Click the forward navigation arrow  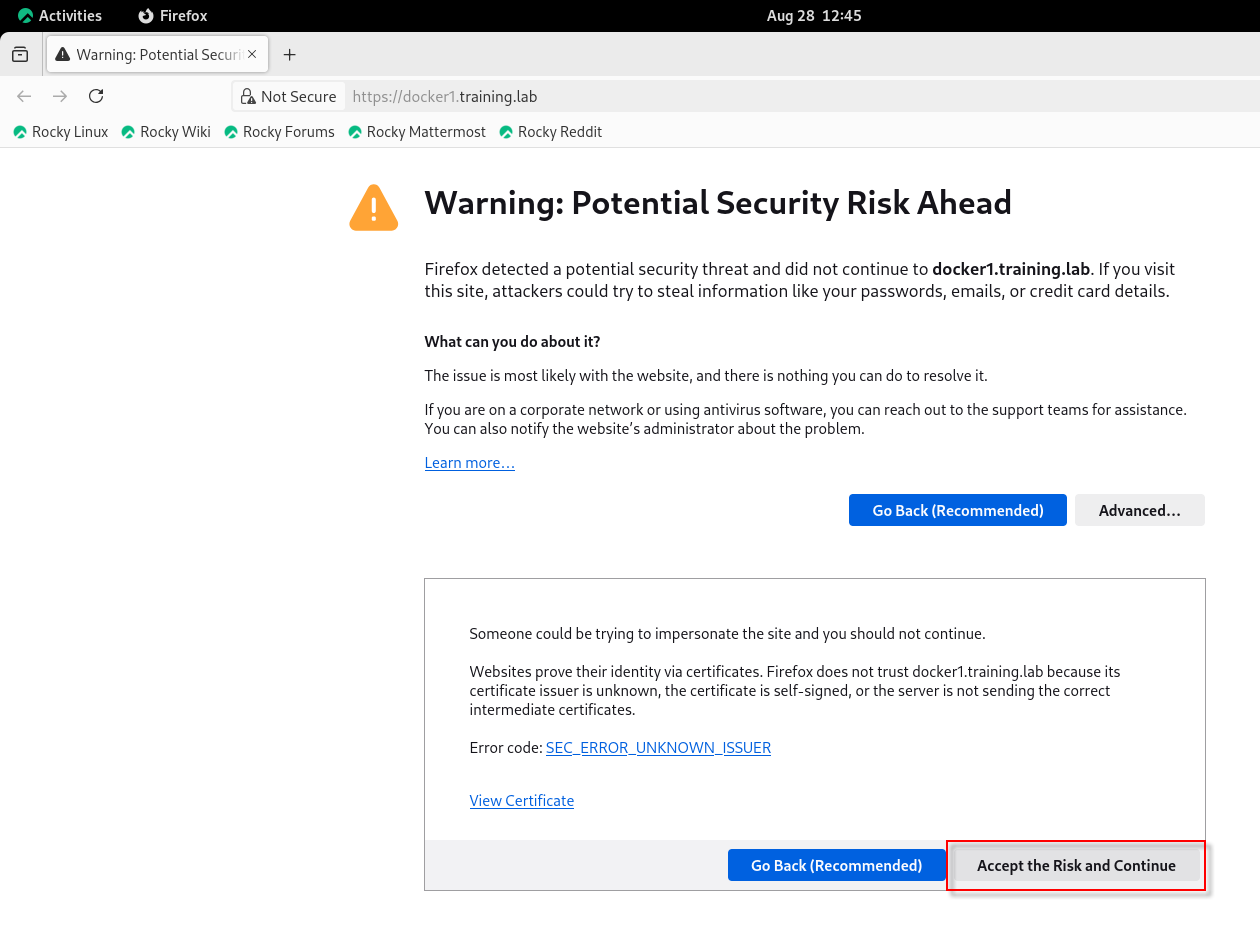click(x=60, y=96)
